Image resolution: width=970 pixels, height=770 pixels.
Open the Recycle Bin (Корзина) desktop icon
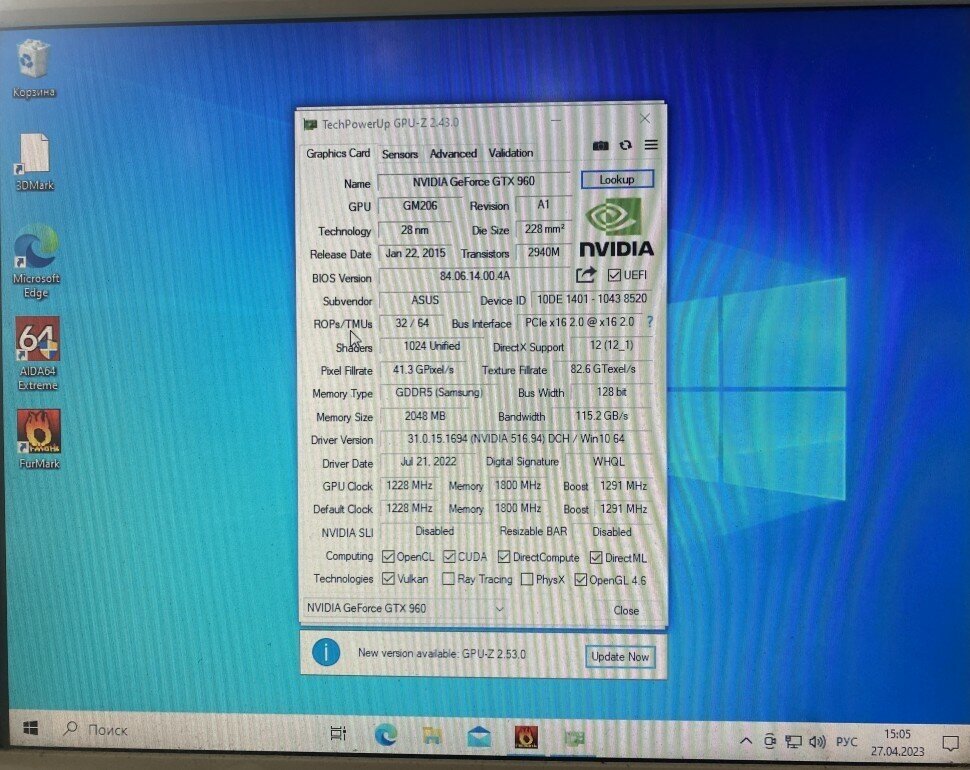(x=33, y=68)
